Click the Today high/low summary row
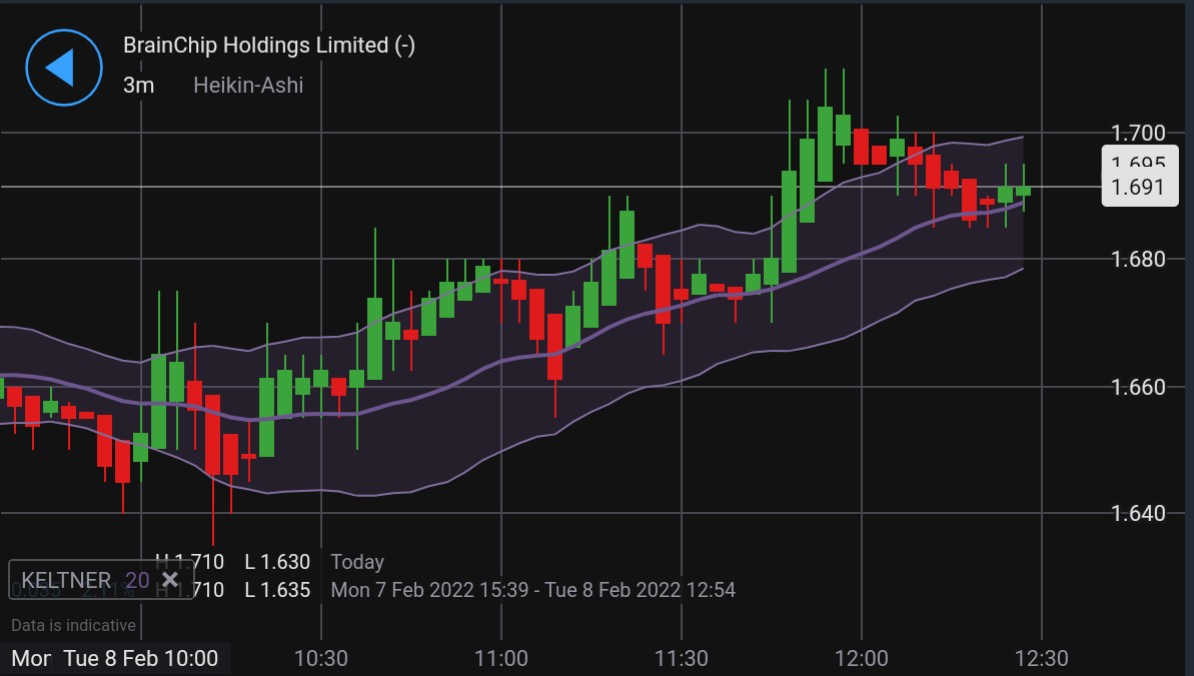 (x=270, y=562)
